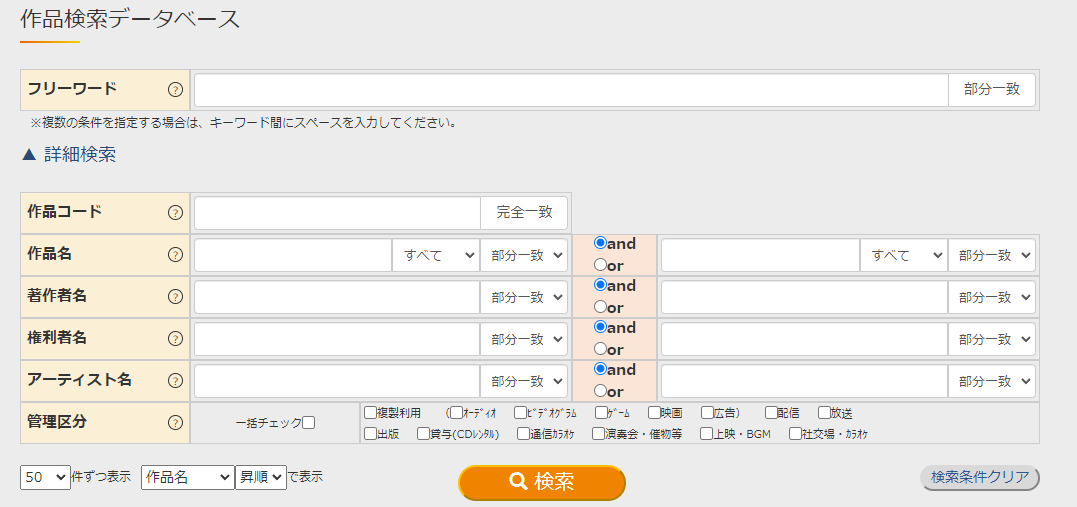Click help icon next to 作品コード
Image resolution: width=1077 pixels, height=507 pixels.
click(x=175, y=213)
